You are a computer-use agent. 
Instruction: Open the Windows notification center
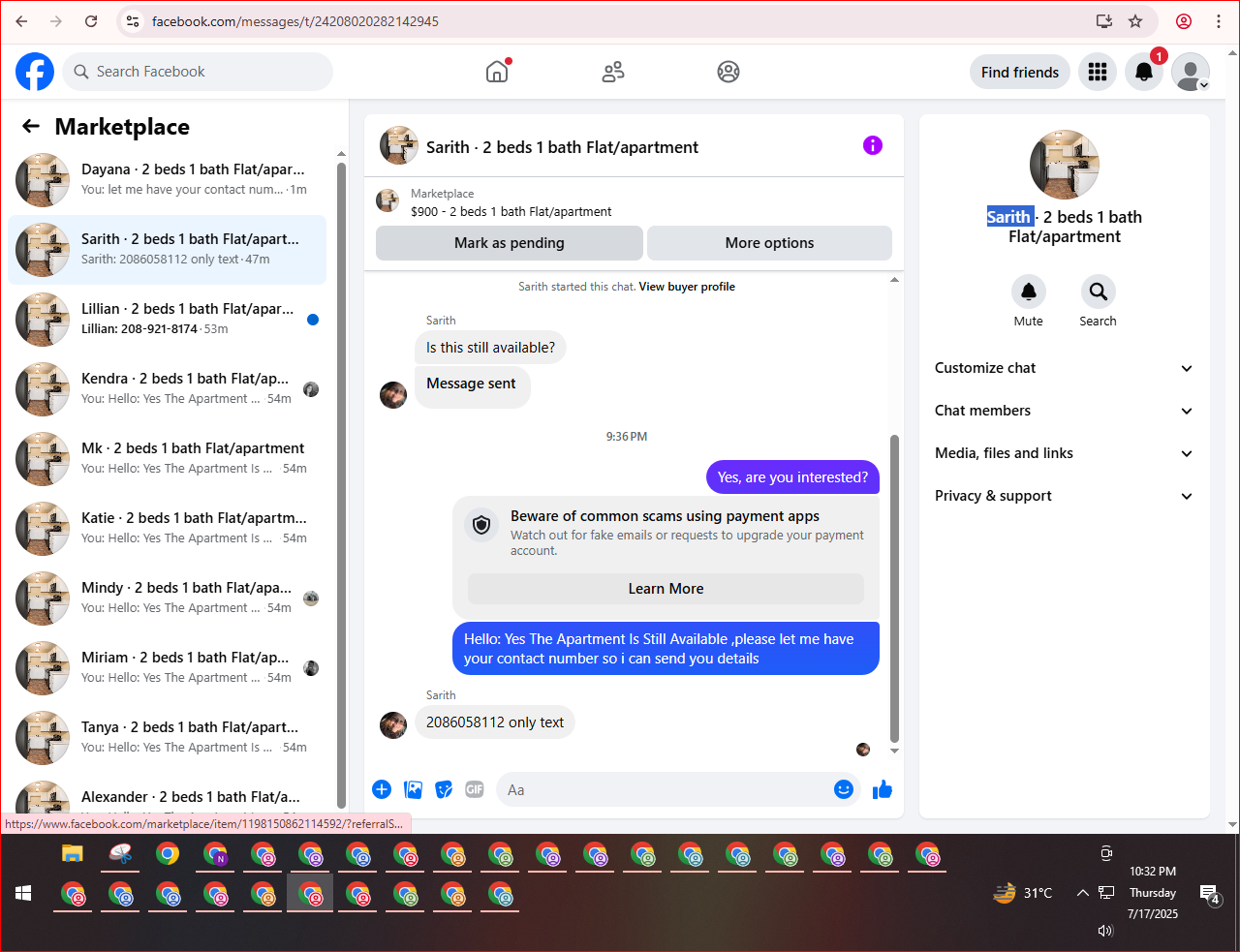pyautogui.click(x=1210, y=894)
